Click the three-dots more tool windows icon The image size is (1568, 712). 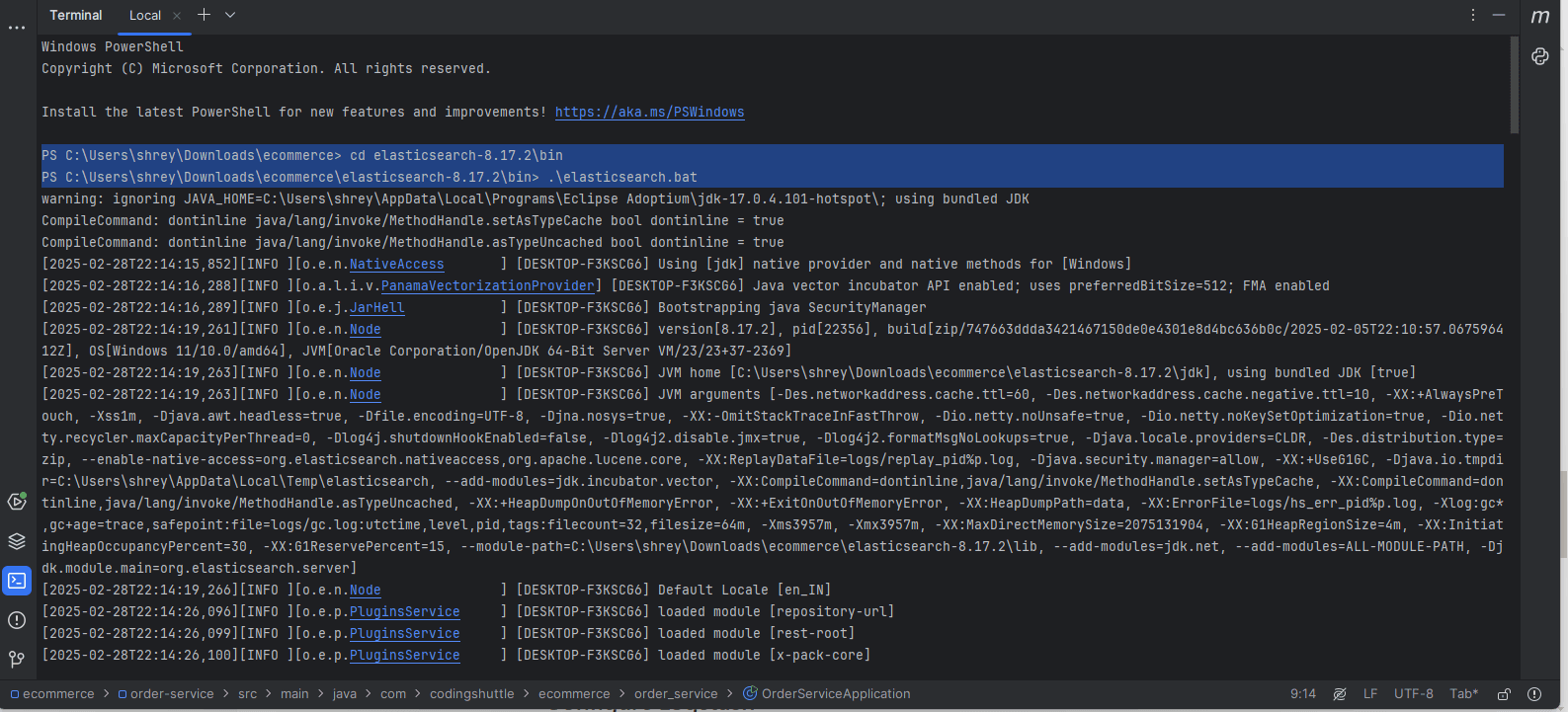coord(17,28)
